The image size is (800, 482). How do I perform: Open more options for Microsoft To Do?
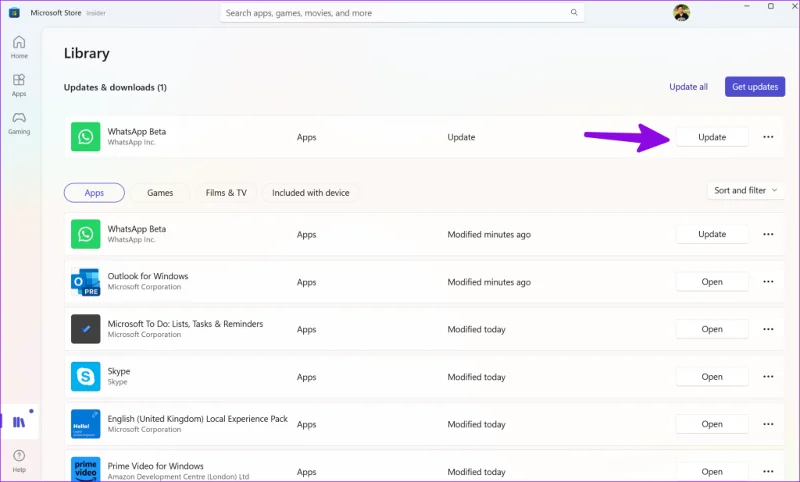click(768, 329)
